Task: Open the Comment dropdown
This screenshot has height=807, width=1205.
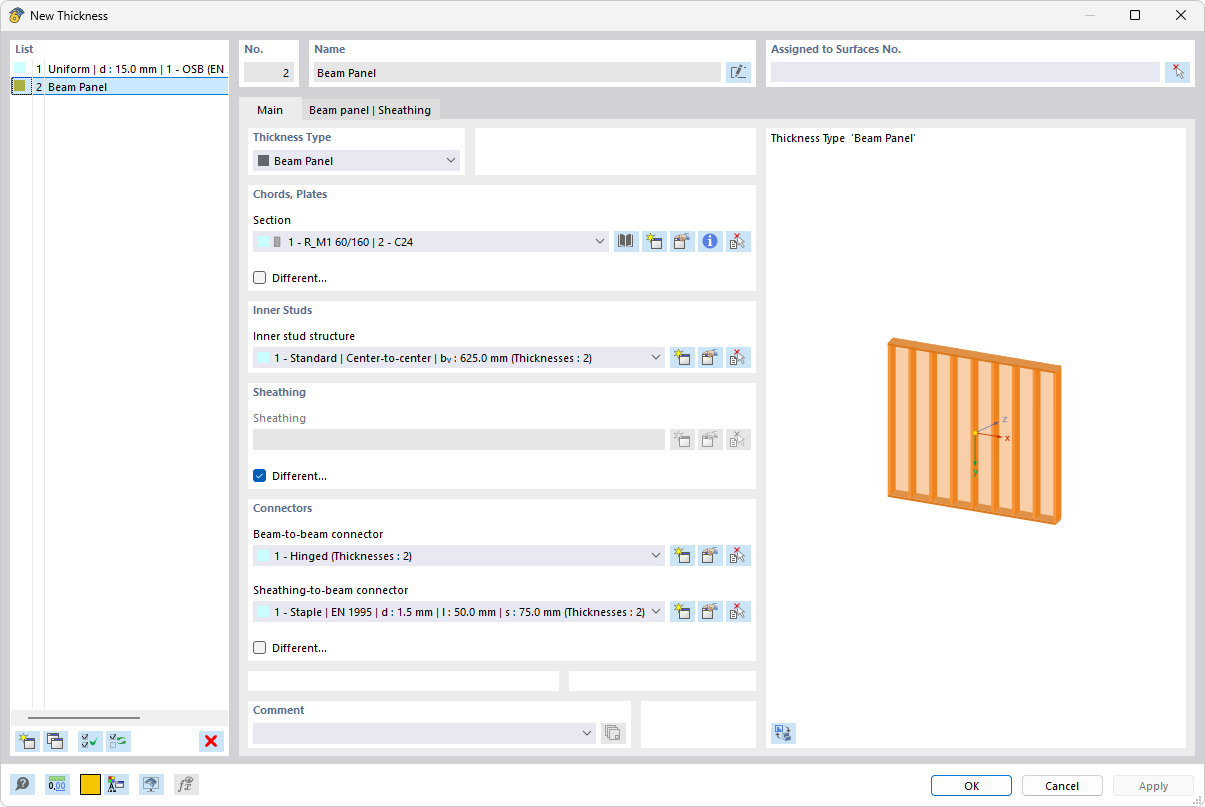Action: click(588, 732)
